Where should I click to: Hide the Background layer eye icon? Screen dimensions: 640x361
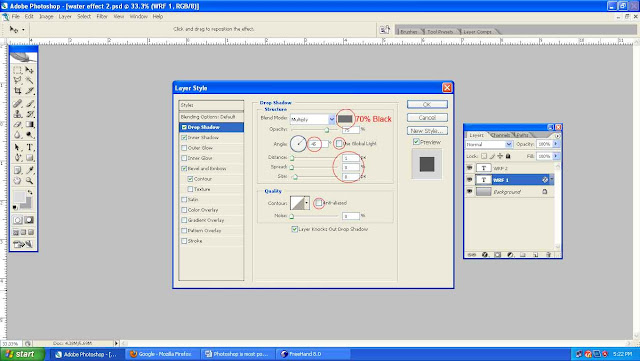(x=469, y=192)
